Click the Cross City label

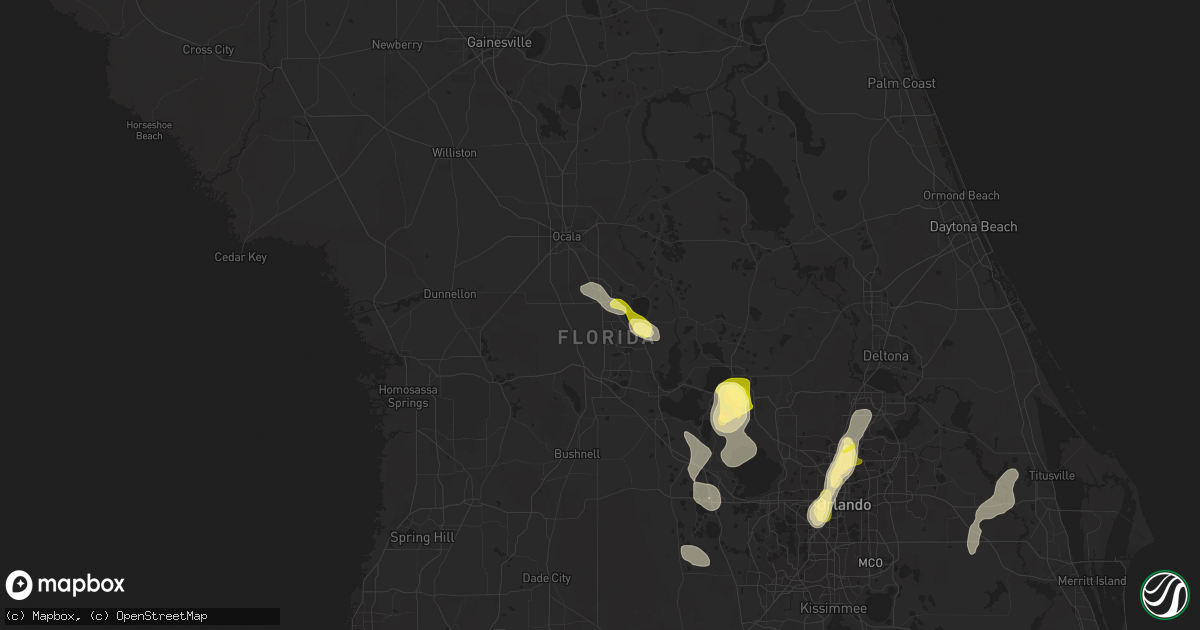pos(208,49)
